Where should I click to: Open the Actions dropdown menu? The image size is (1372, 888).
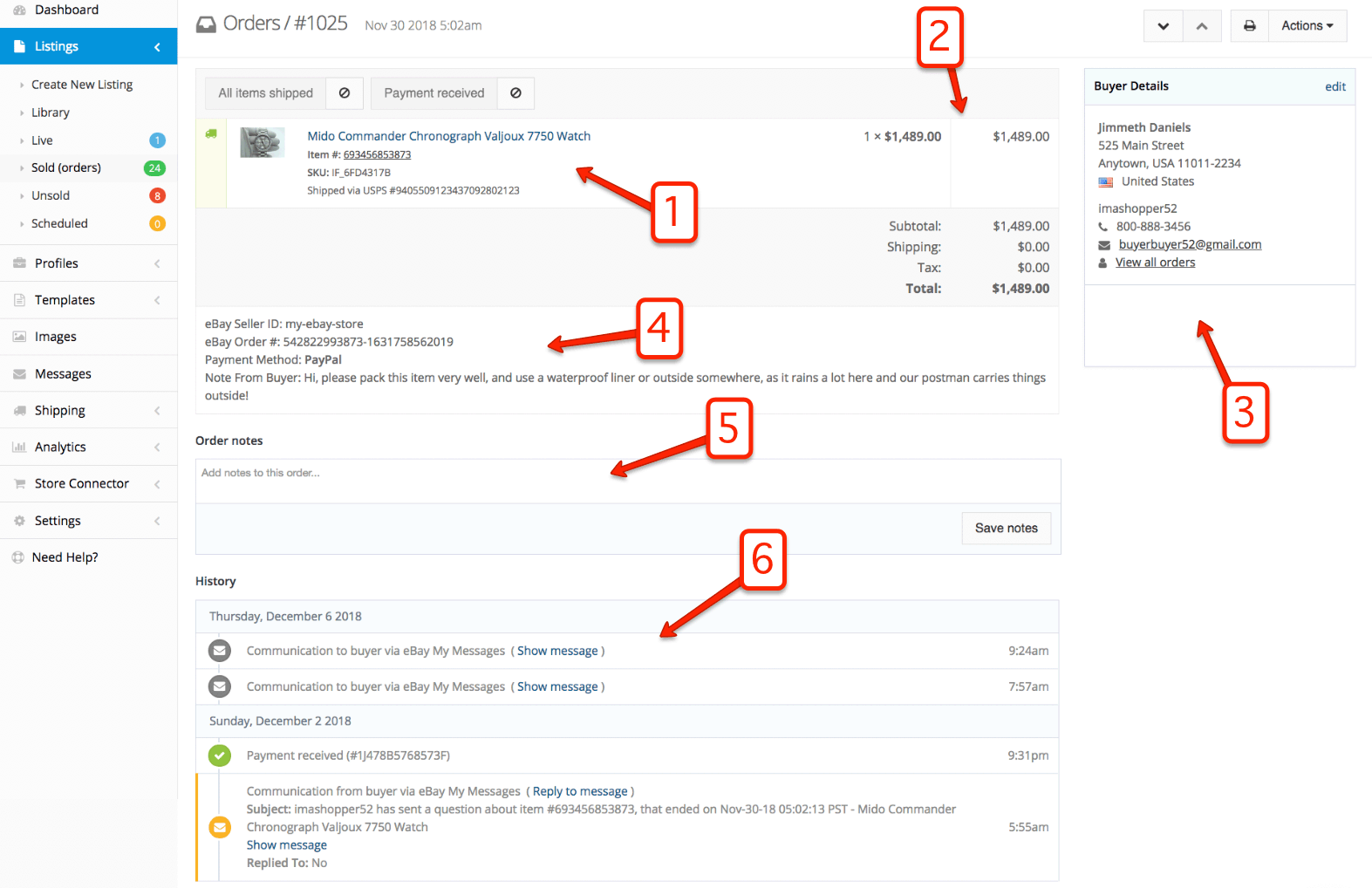click(1307, 26)
